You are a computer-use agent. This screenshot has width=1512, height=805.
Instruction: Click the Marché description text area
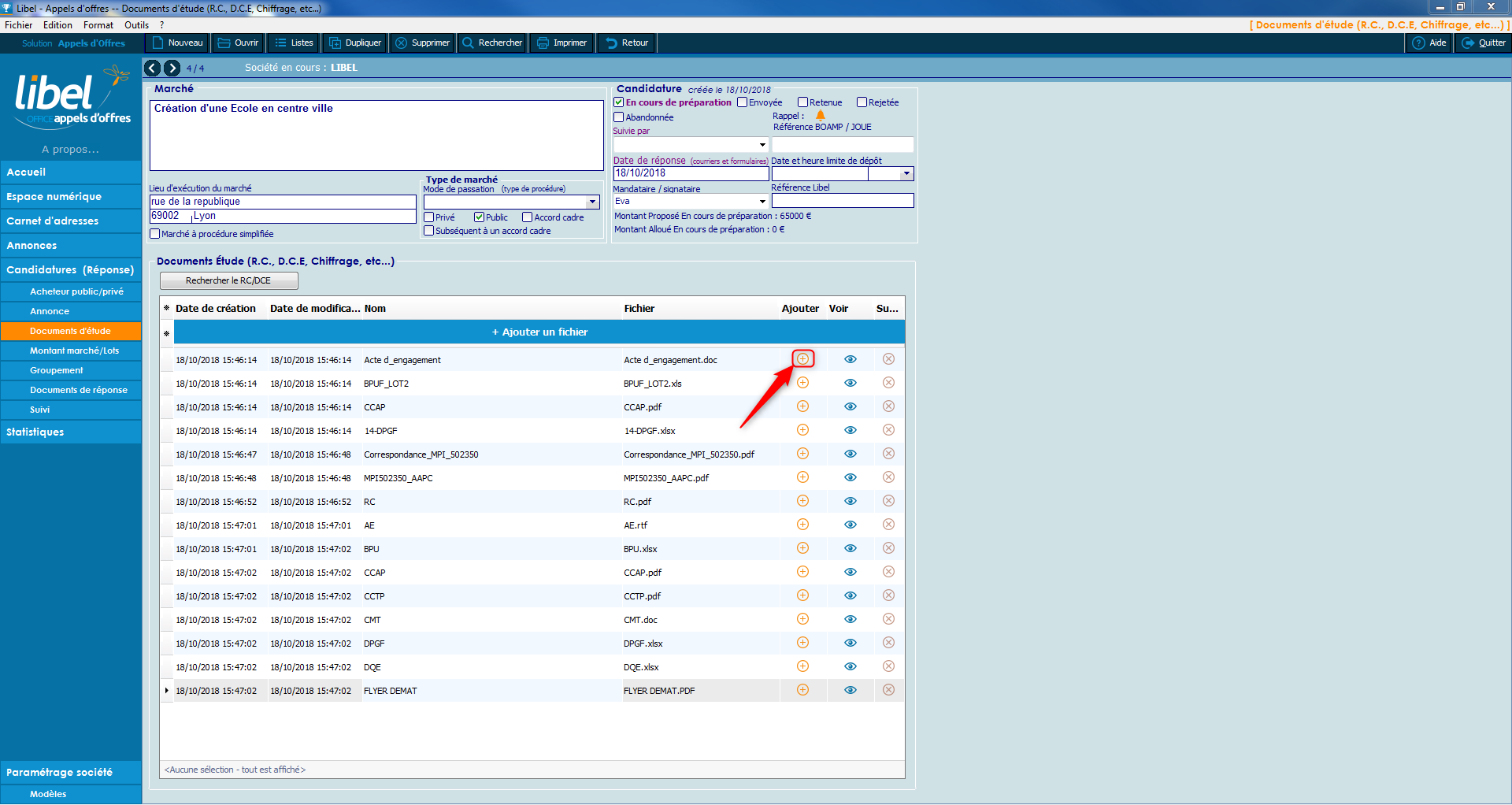376,135
